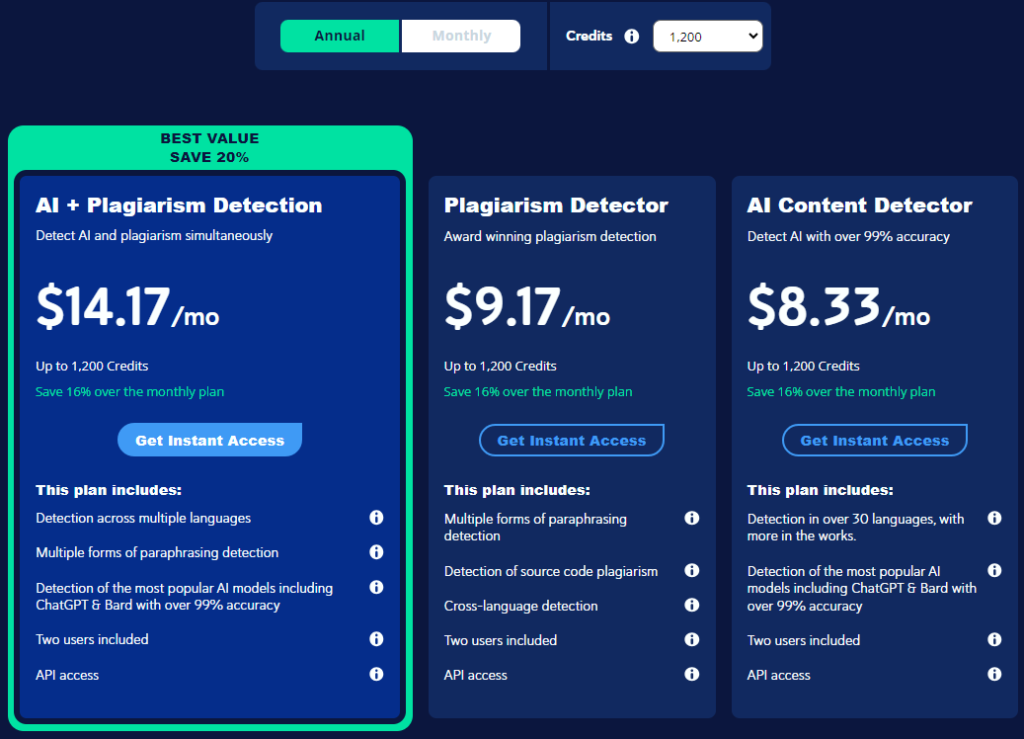Click Save 16% link on Plagiarism Detector card
Viewport: 1024px width, 739px height.
click(538, 392)
